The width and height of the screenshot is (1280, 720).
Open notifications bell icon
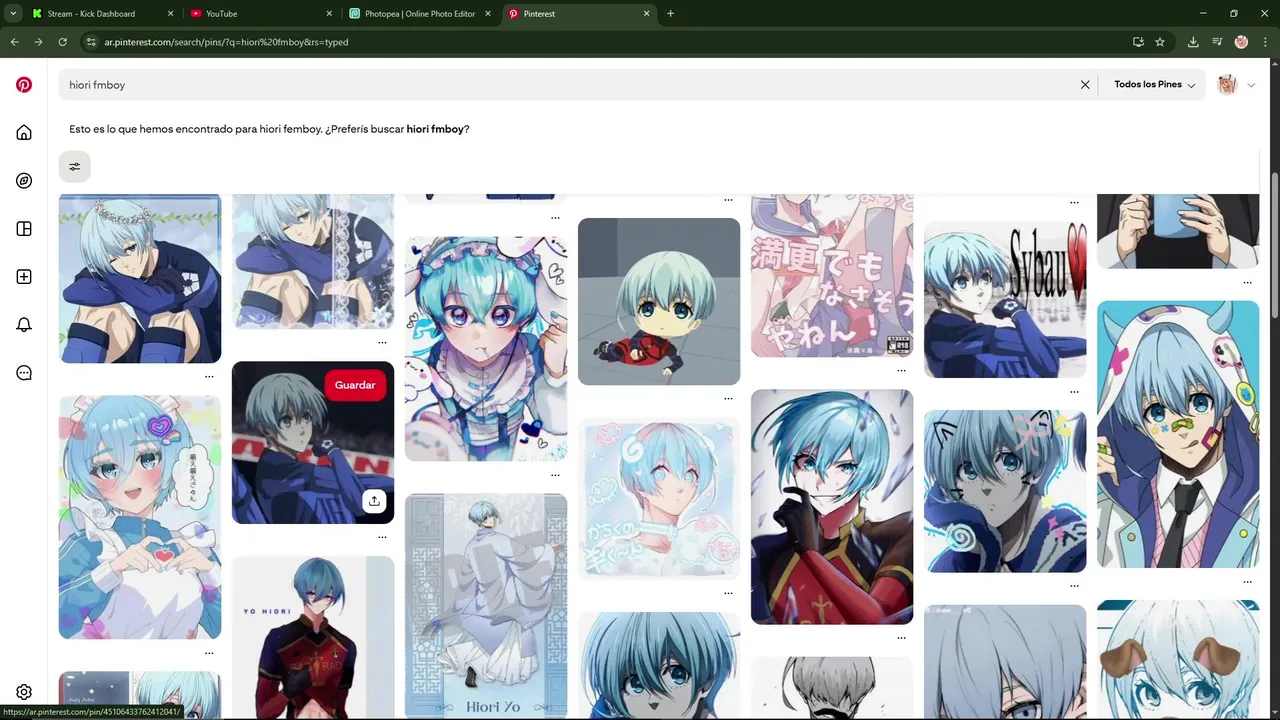coord(24,325)
